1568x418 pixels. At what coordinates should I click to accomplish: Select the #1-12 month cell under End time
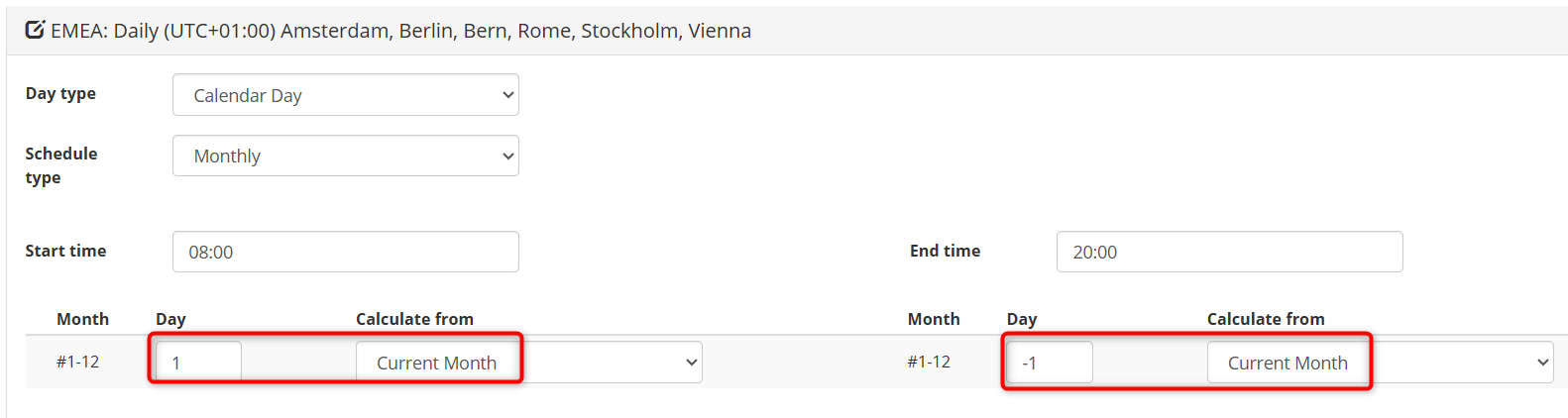[x=929, y=362]
